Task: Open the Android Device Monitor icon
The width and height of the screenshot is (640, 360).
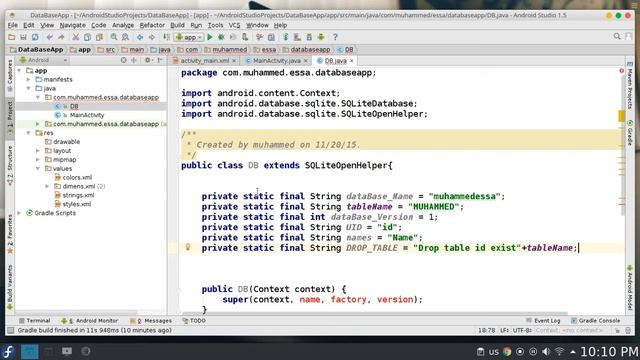Action: click(x=321, y=37)
